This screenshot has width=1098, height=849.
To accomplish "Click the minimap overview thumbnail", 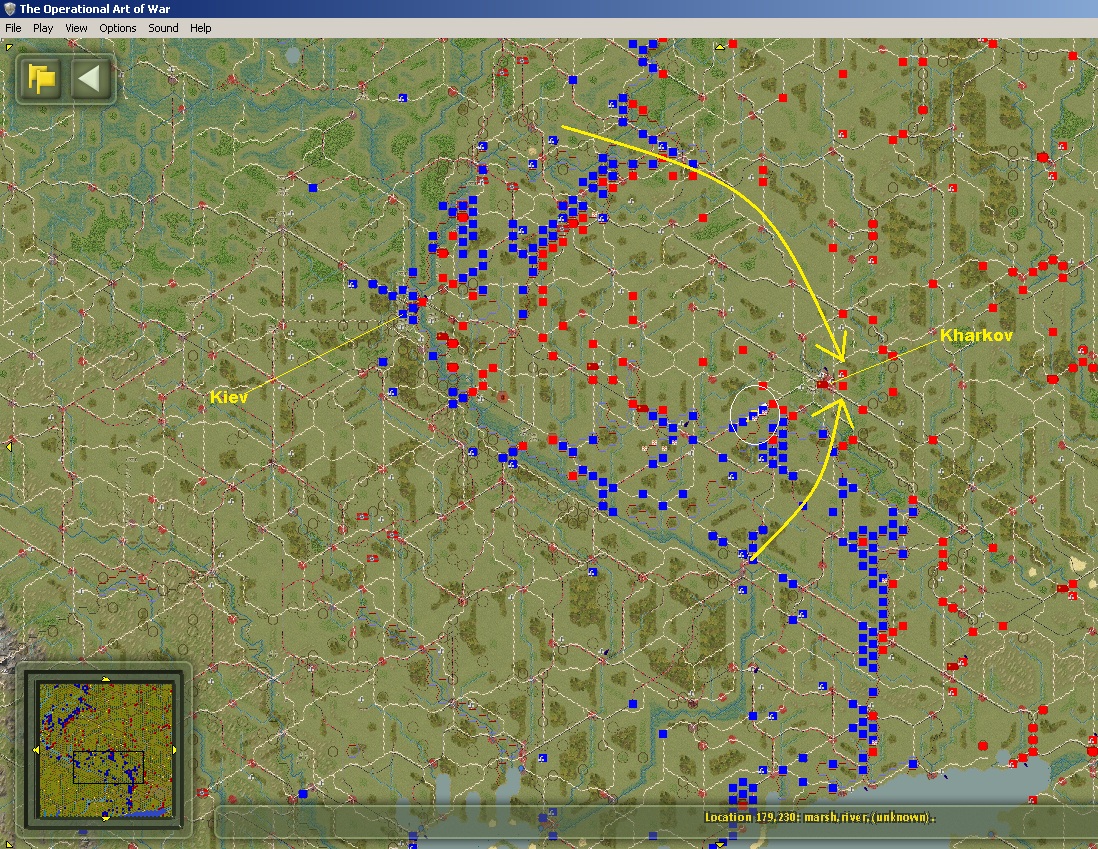I will tap(105, 750).
